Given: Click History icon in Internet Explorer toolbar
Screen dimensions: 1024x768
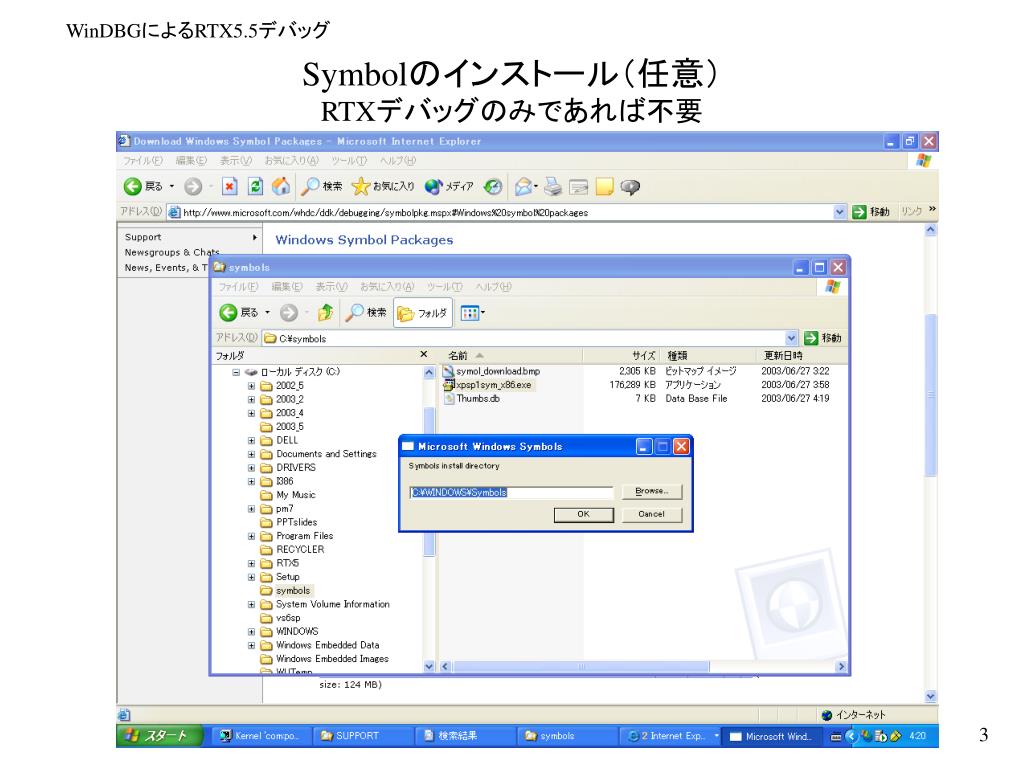Looking at the screenshot, I should tap(493, 187).
